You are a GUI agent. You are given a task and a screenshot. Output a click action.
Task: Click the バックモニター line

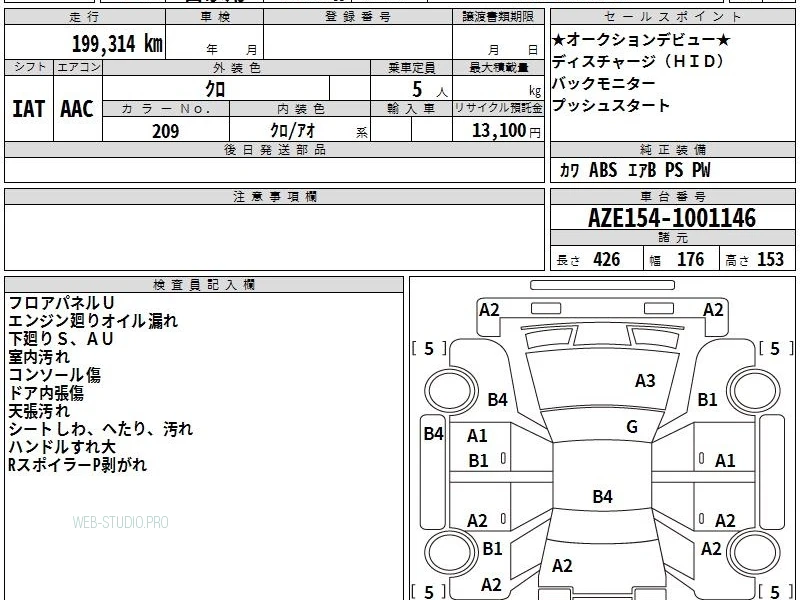tap(604, 83)
